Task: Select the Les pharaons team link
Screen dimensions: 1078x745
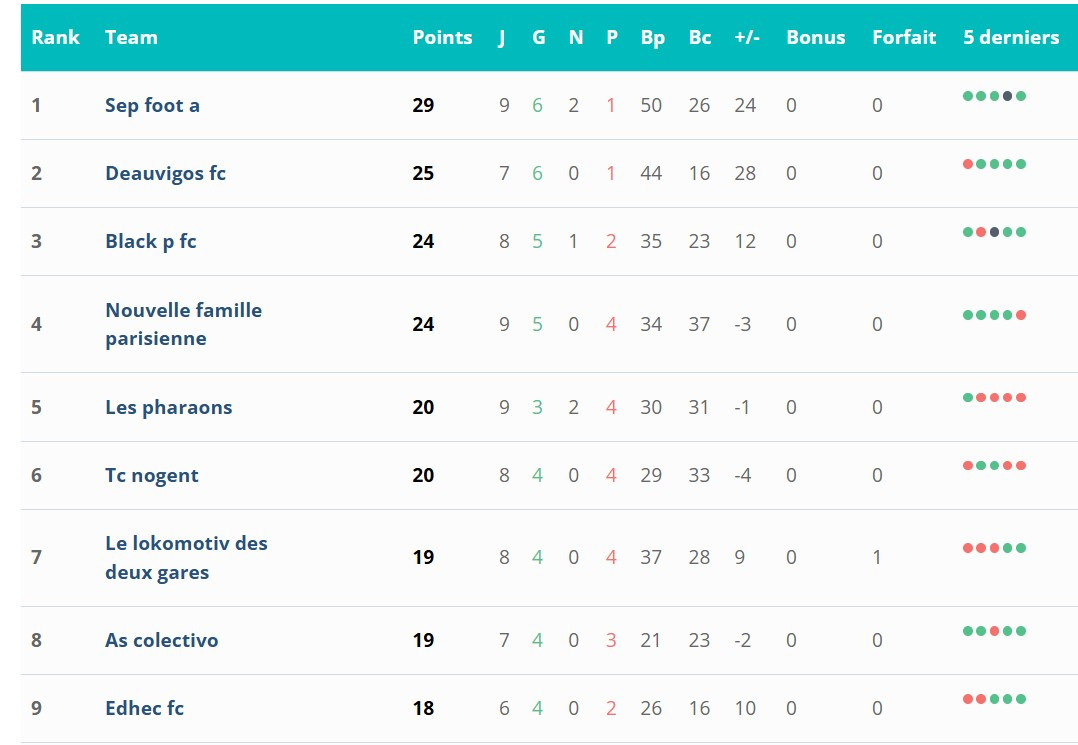Action: tap(168, 407)
